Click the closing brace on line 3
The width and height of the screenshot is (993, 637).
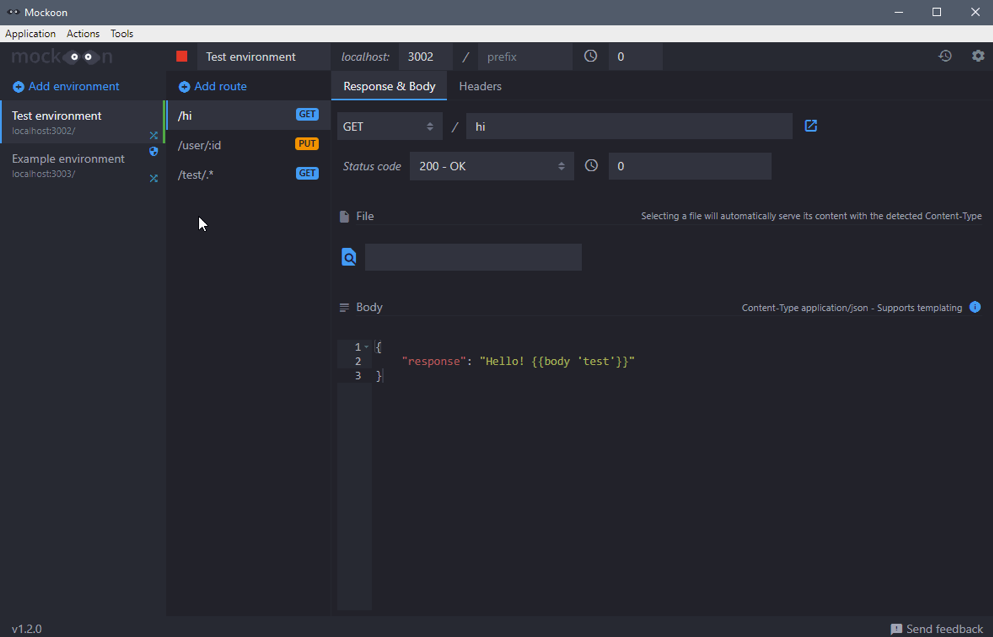coord(379,376)
